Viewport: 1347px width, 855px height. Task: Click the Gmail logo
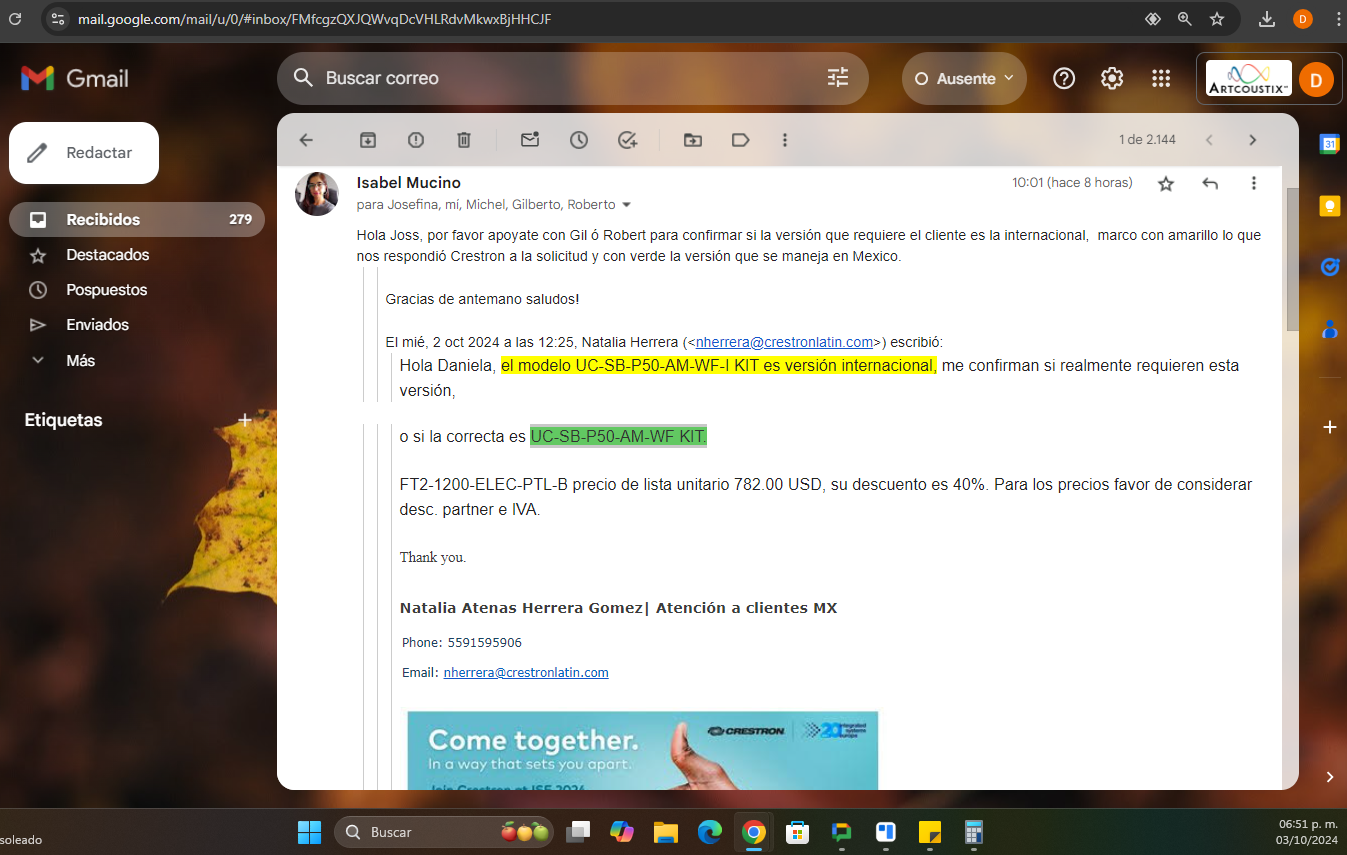pyautogui.click(x=75, y=78)
